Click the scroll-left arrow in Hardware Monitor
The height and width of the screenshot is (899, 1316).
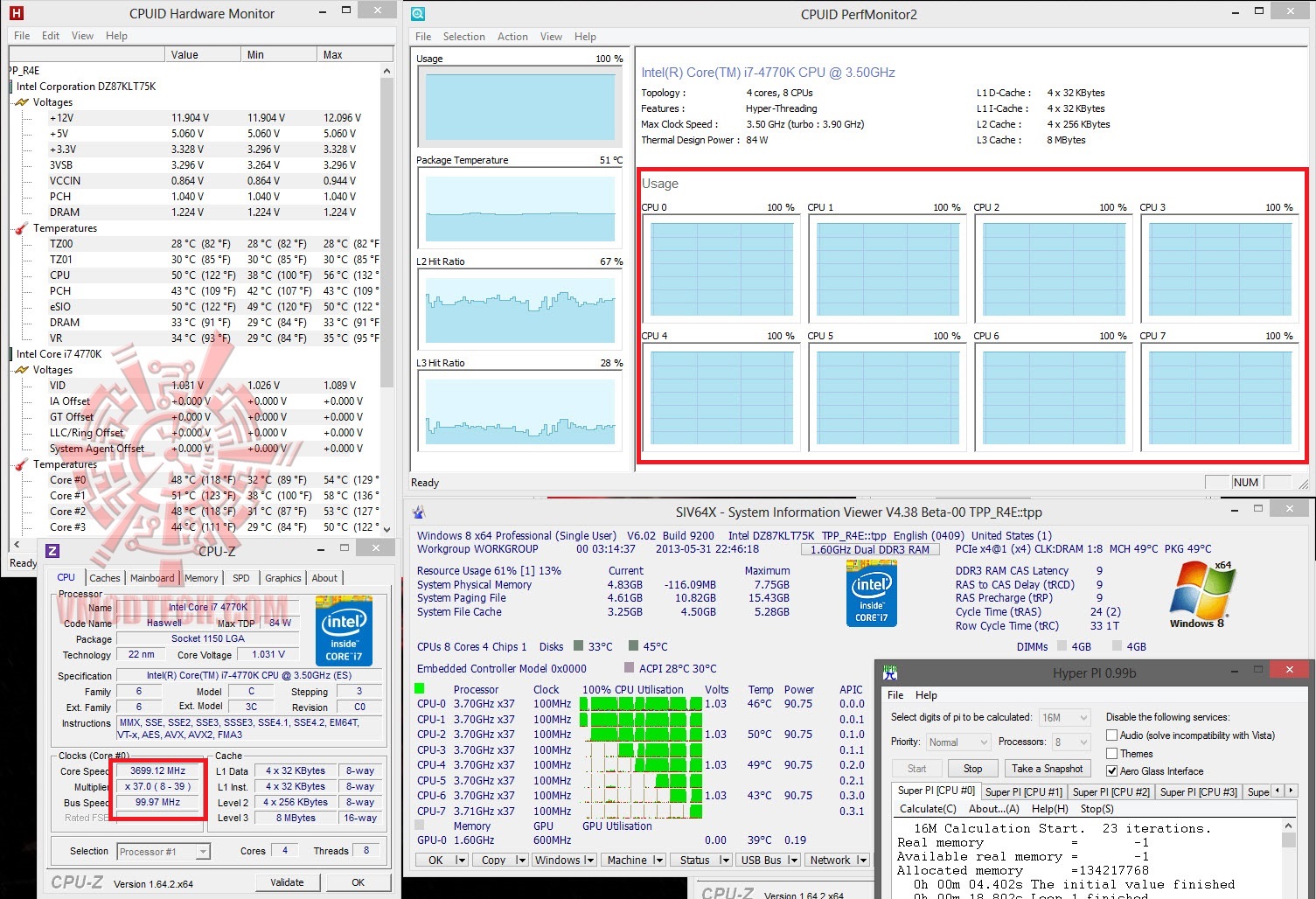click(x=17, y=544)
